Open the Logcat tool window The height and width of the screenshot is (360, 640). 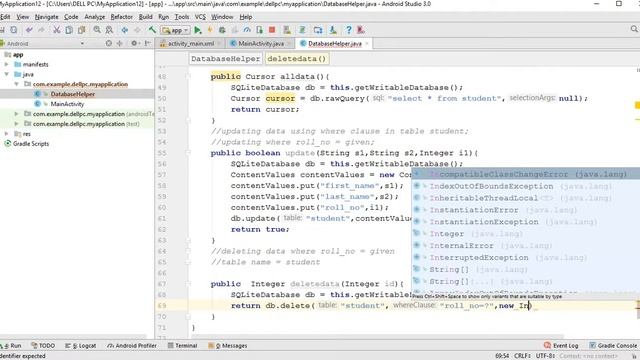pyautogui.click(x=81, y=345)
